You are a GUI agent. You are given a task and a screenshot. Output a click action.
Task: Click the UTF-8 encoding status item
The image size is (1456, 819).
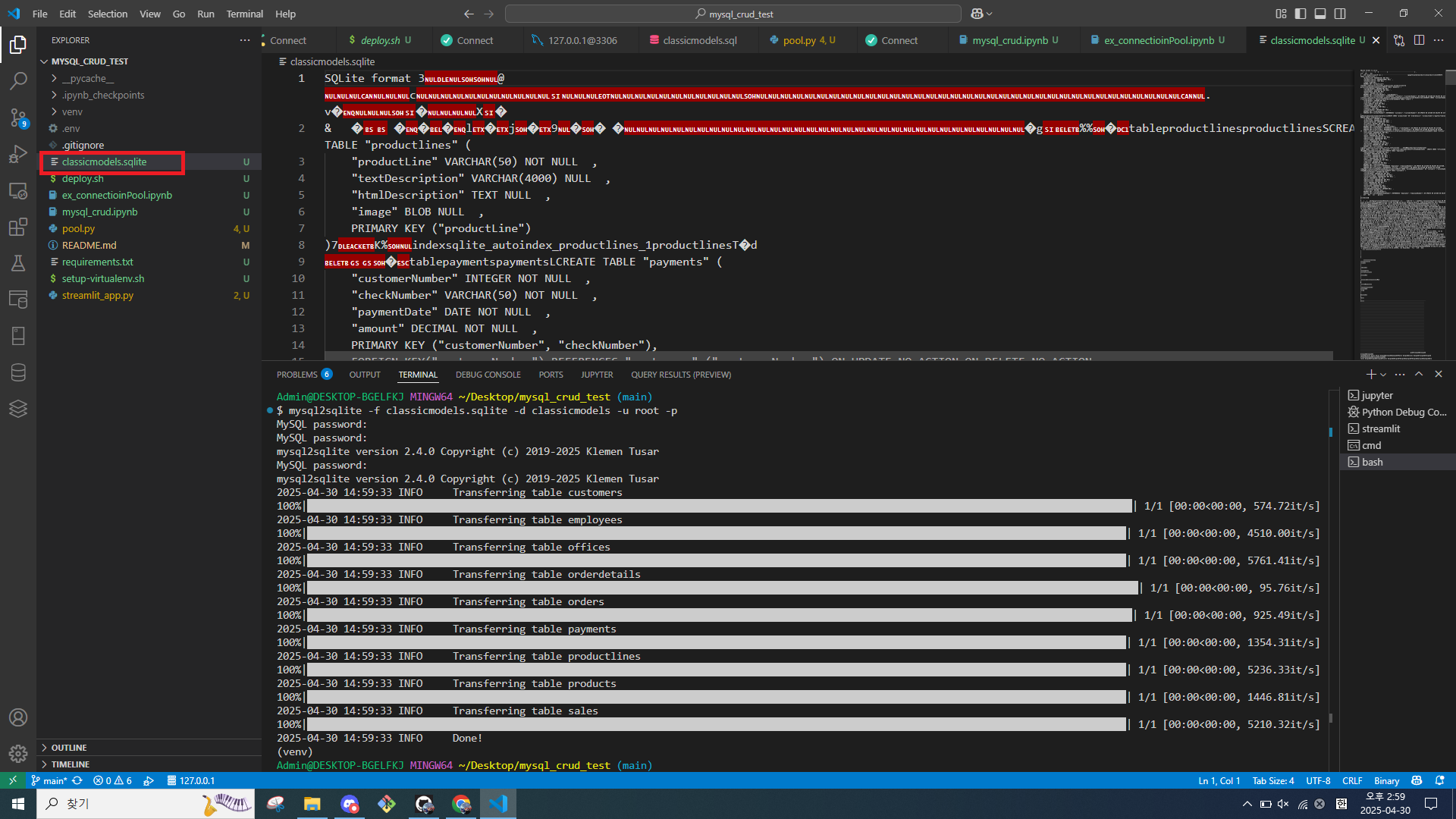tap(1318, 780)
